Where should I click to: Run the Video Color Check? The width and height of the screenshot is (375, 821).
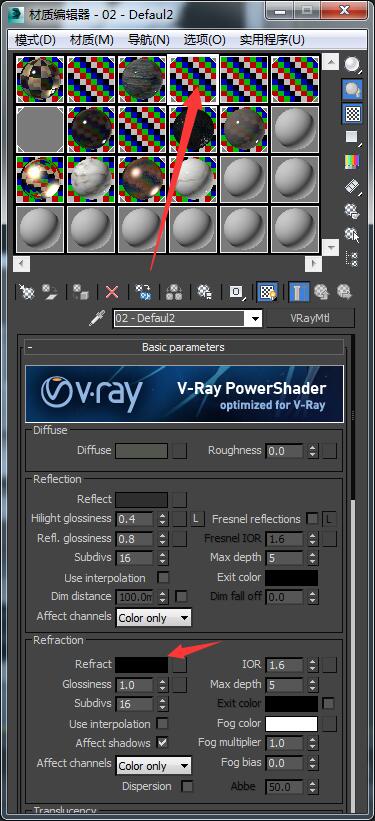(x=352, y=161)
